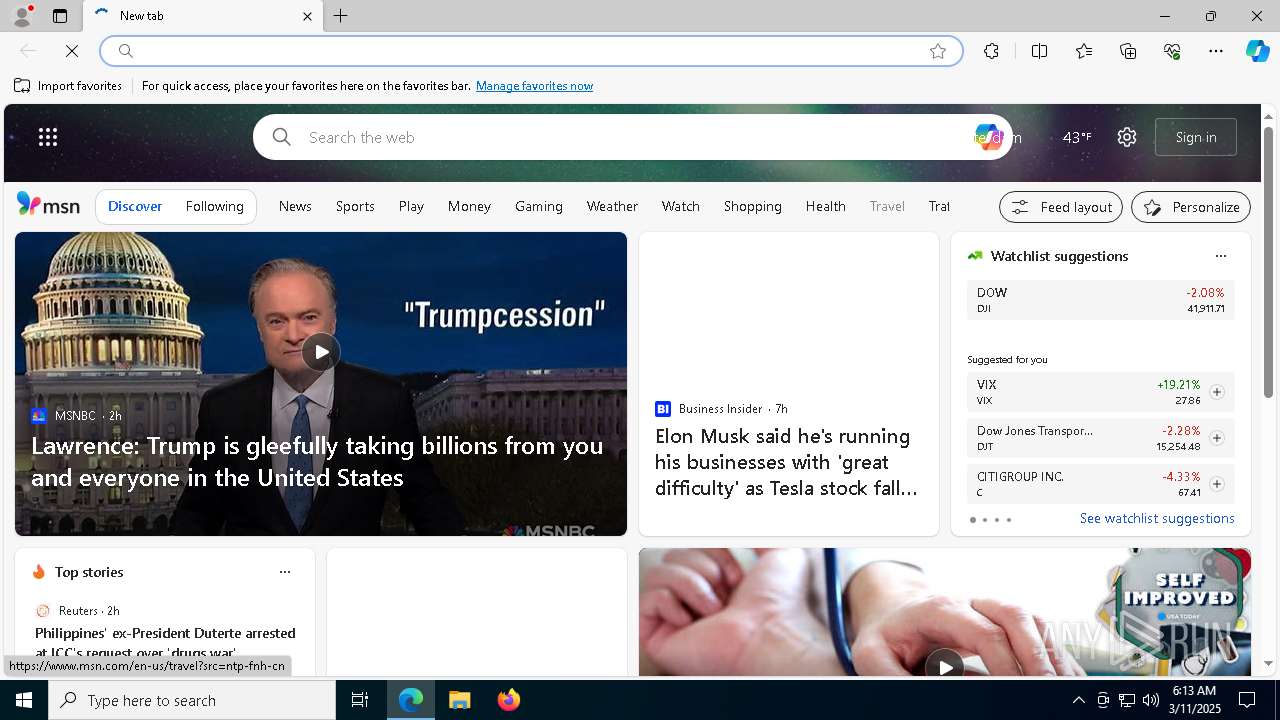The image size is (1280, 720).
Task: Open the Shopping category
Action: [753, 206]
